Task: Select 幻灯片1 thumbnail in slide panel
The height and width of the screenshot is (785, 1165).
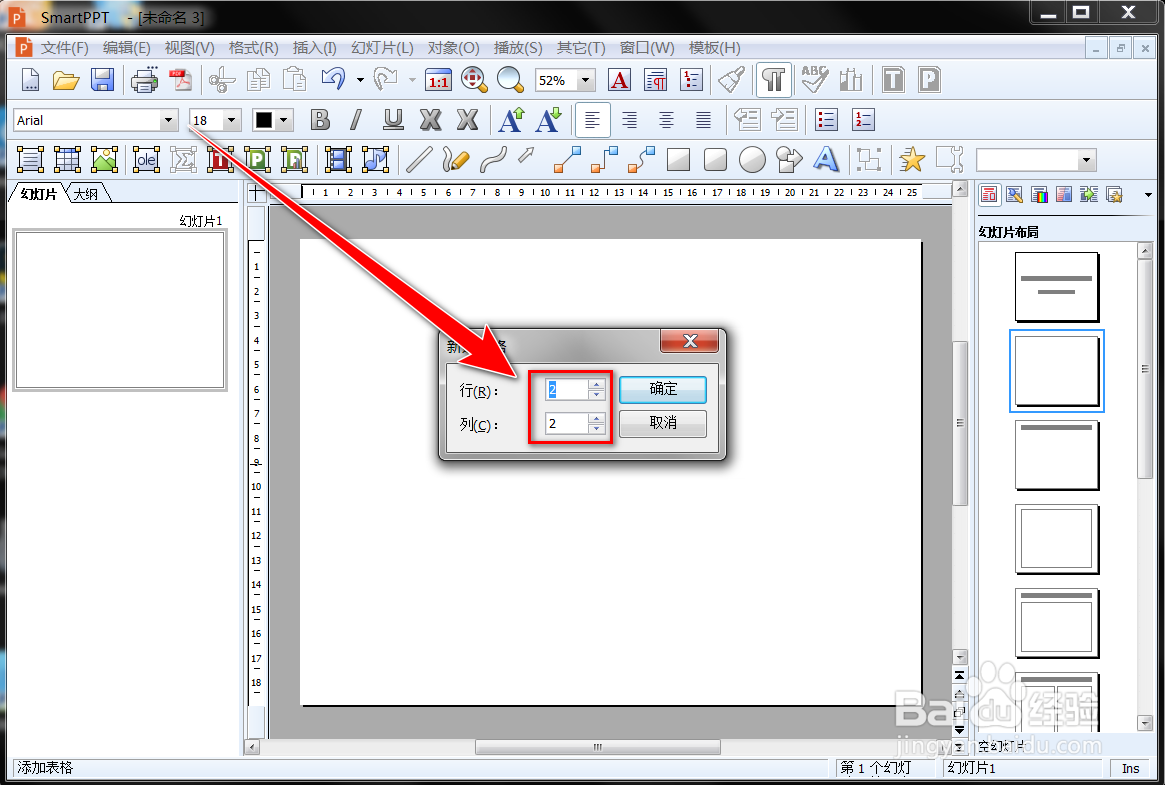Action: 120,310
